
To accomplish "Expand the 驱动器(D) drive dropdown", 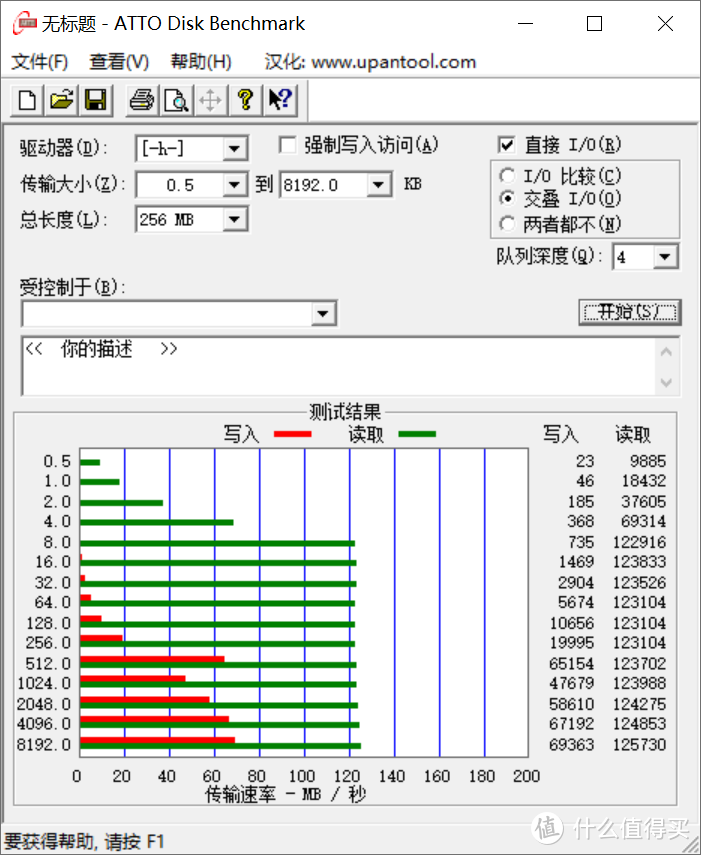I will (234, 148).
